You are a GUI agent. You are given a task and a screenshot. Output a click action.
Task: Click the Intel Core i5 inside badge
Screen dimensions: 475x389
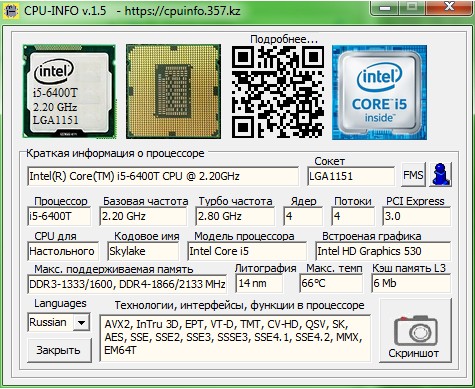tap(379, 92)
